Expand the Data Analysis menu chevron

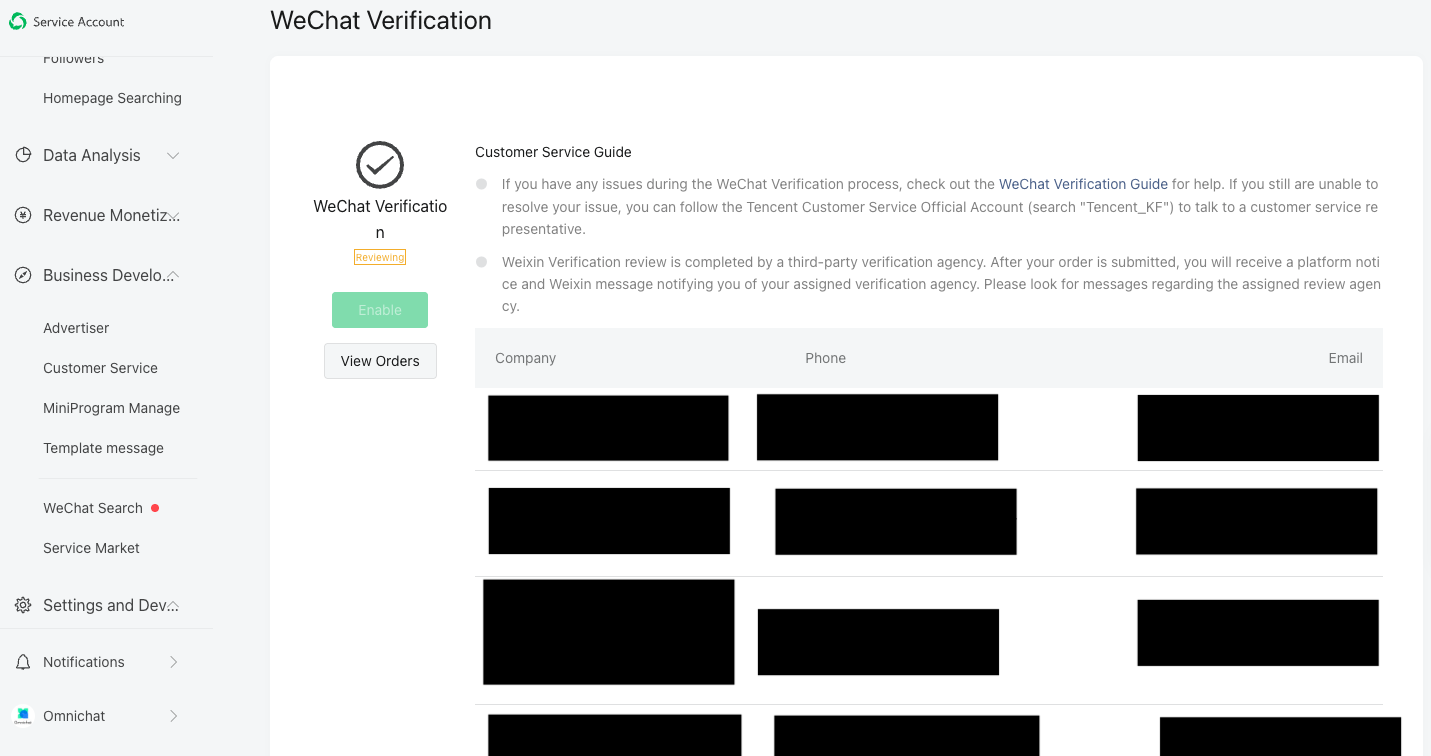click(x=173, y=155)
